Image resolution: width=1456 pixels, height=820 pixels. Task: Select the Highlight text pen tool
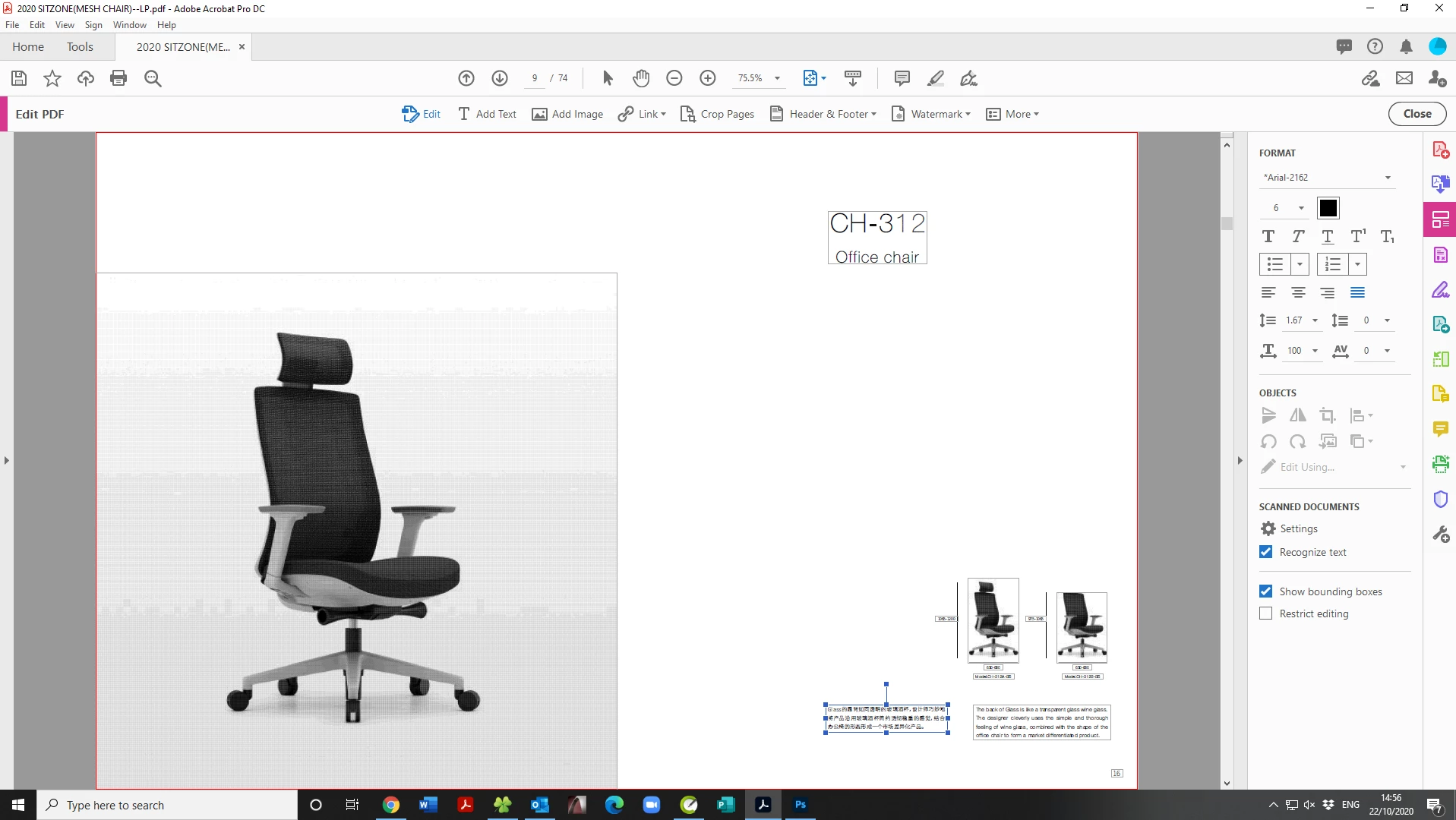coord(936,78)
